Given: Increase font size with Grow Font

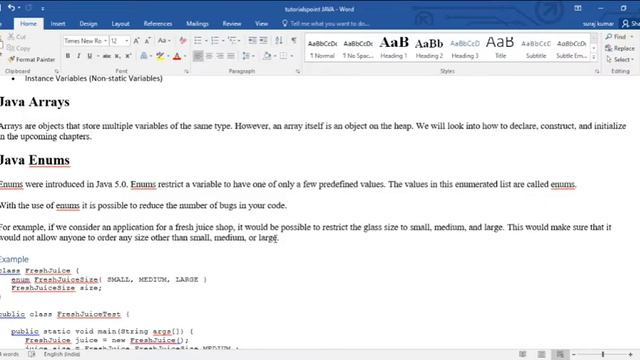Looking at the screenshot, I should point(136,40).
